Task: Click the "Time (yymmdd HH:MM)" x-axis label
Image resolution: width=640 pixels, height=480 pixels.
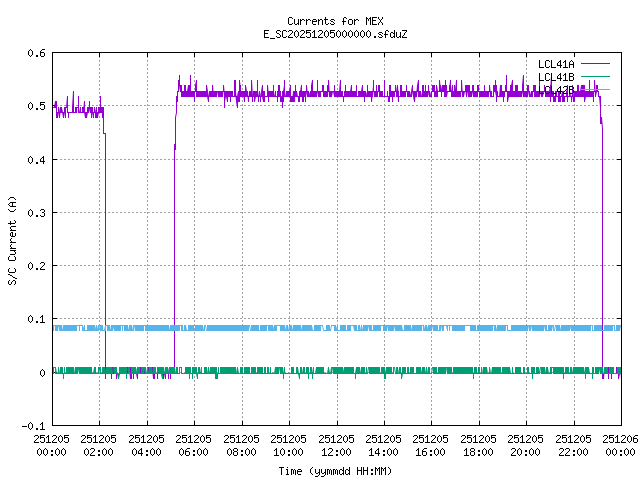Action: coord(335,470)
